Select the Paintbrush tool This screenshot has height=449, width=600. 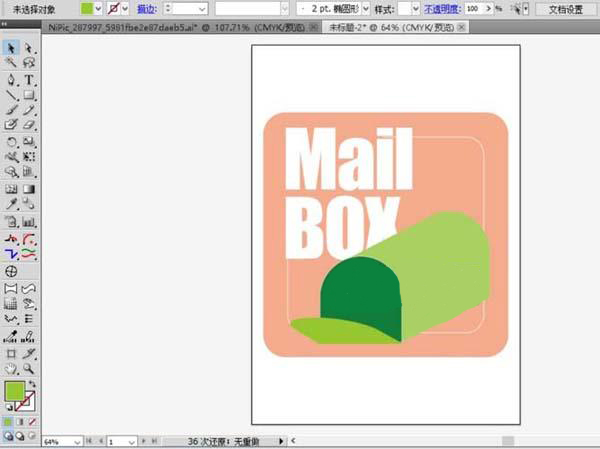click(11, 110)
